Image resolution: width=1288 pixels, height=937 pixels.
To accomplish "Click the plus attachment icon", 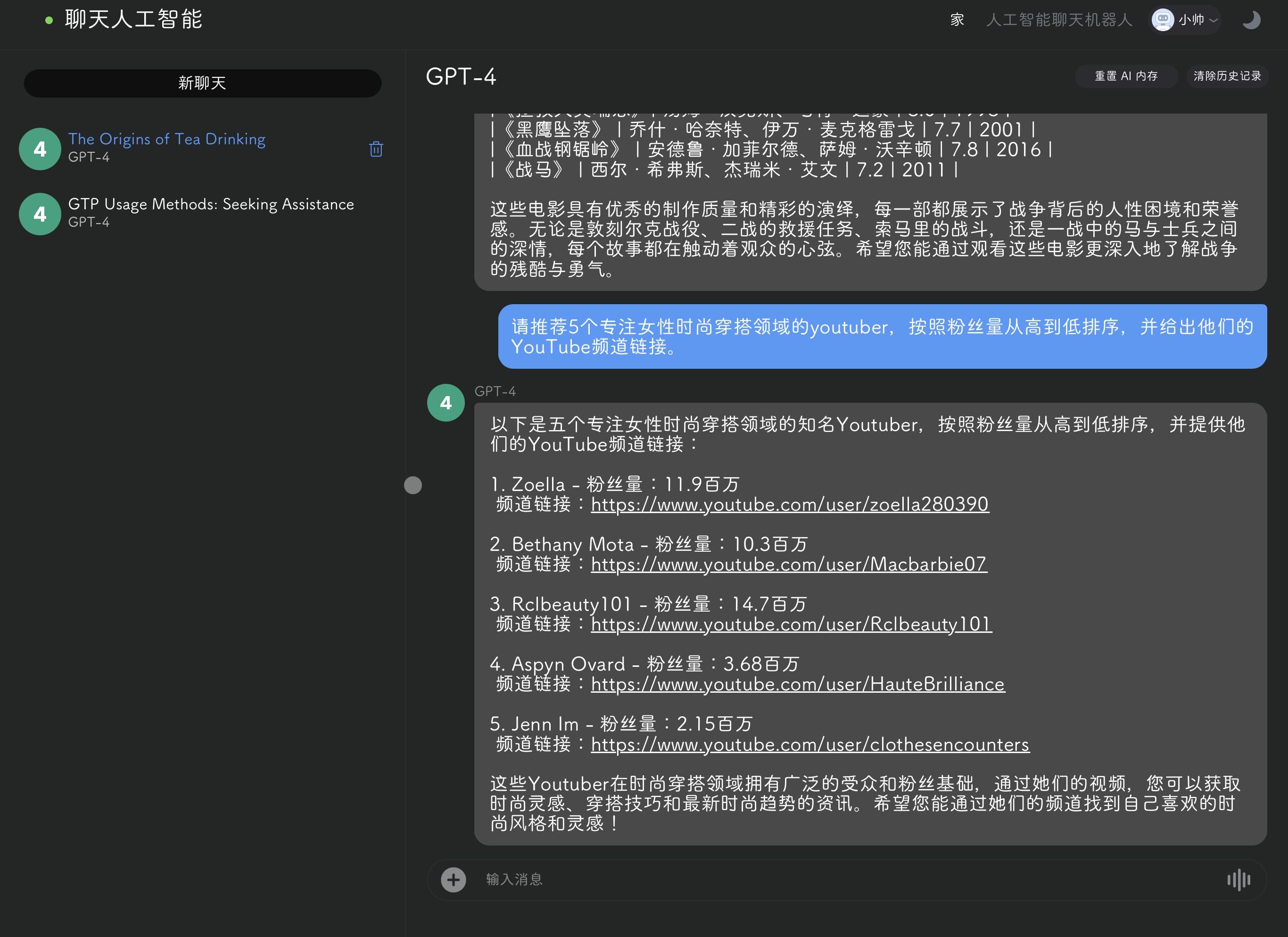I will click(x=453, y=879).
